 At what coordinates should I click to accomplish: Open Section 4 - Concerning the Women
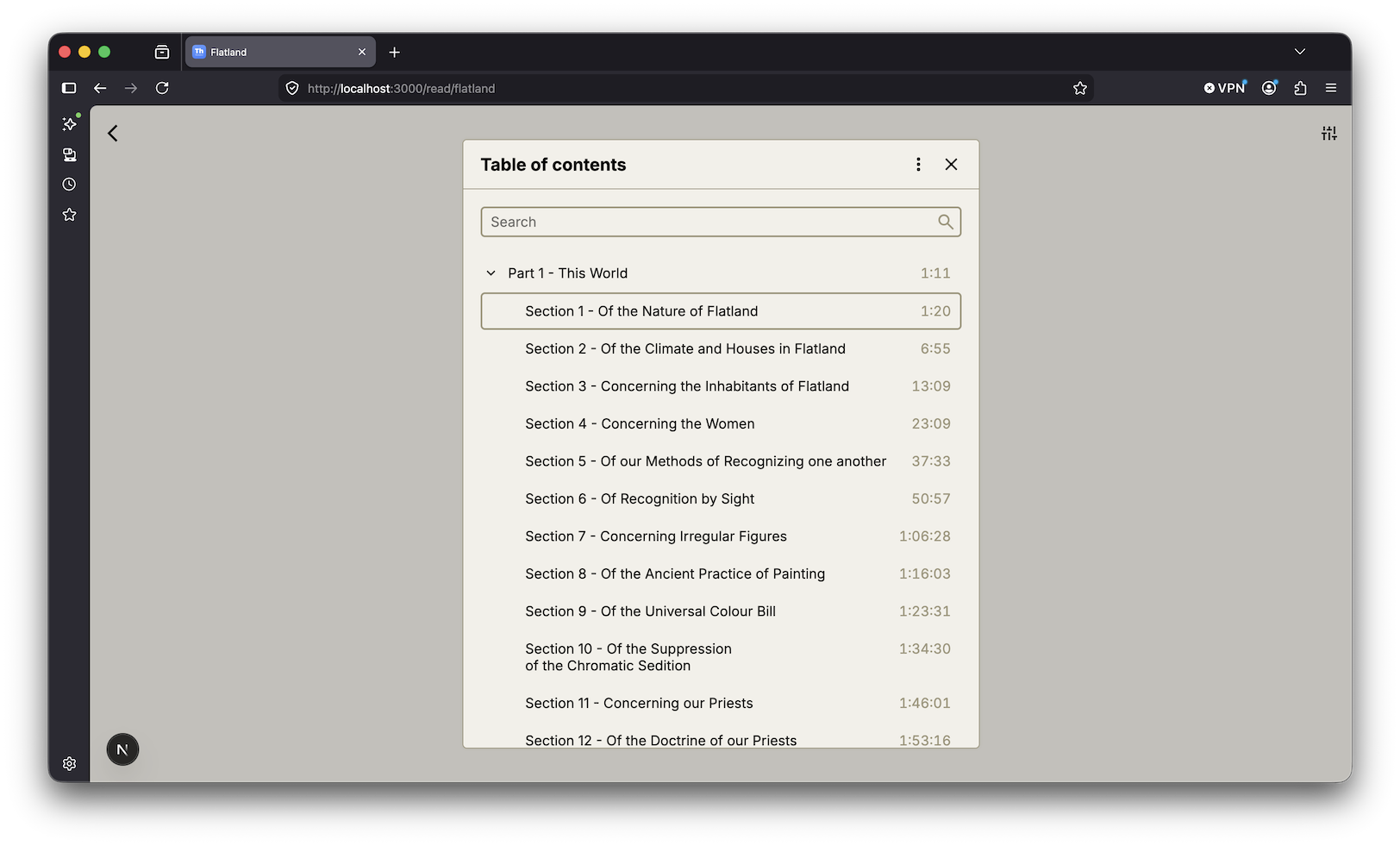tap(721, 424)
